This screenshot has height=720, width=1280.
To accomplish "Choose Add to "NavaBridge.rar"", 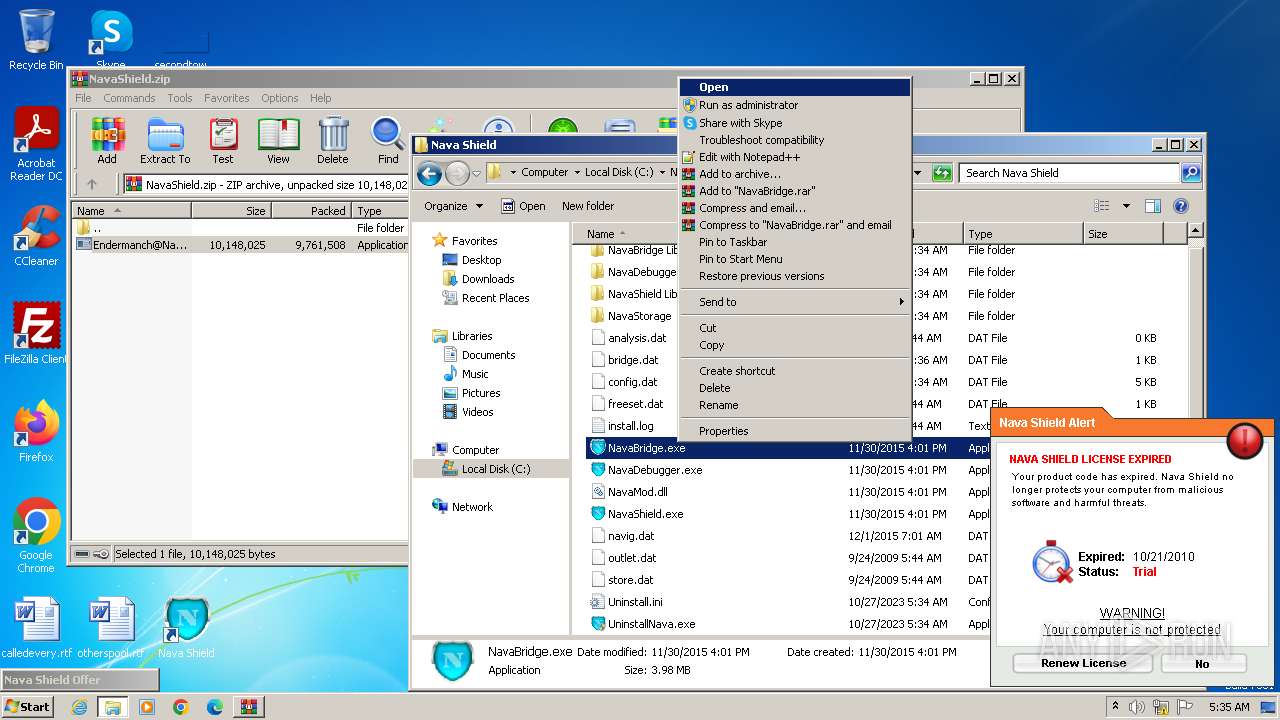I will (x=794, y=191).
